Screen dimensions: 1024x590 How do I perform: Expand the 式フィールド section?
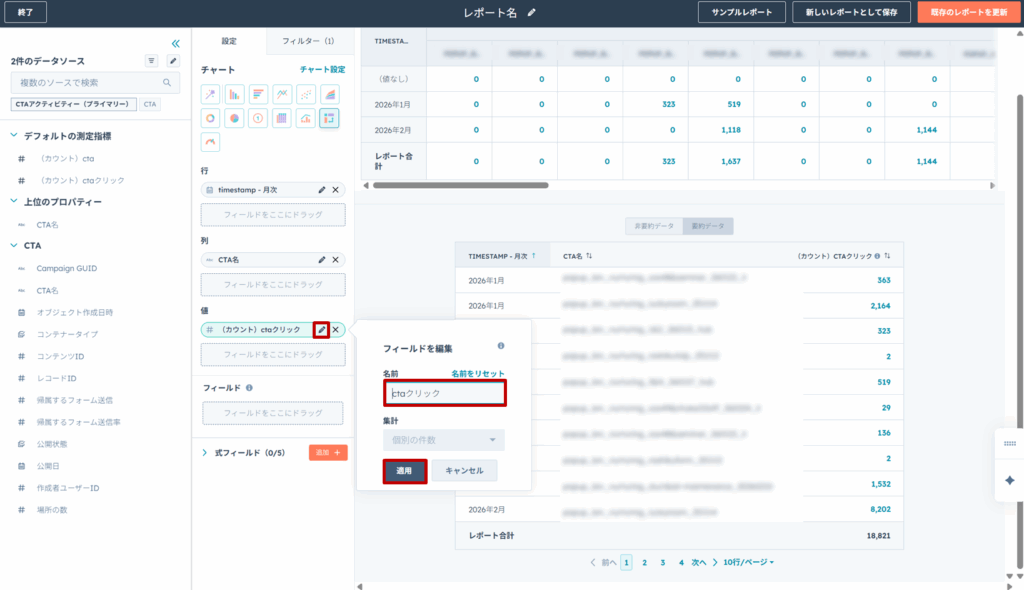click(204, 453)
